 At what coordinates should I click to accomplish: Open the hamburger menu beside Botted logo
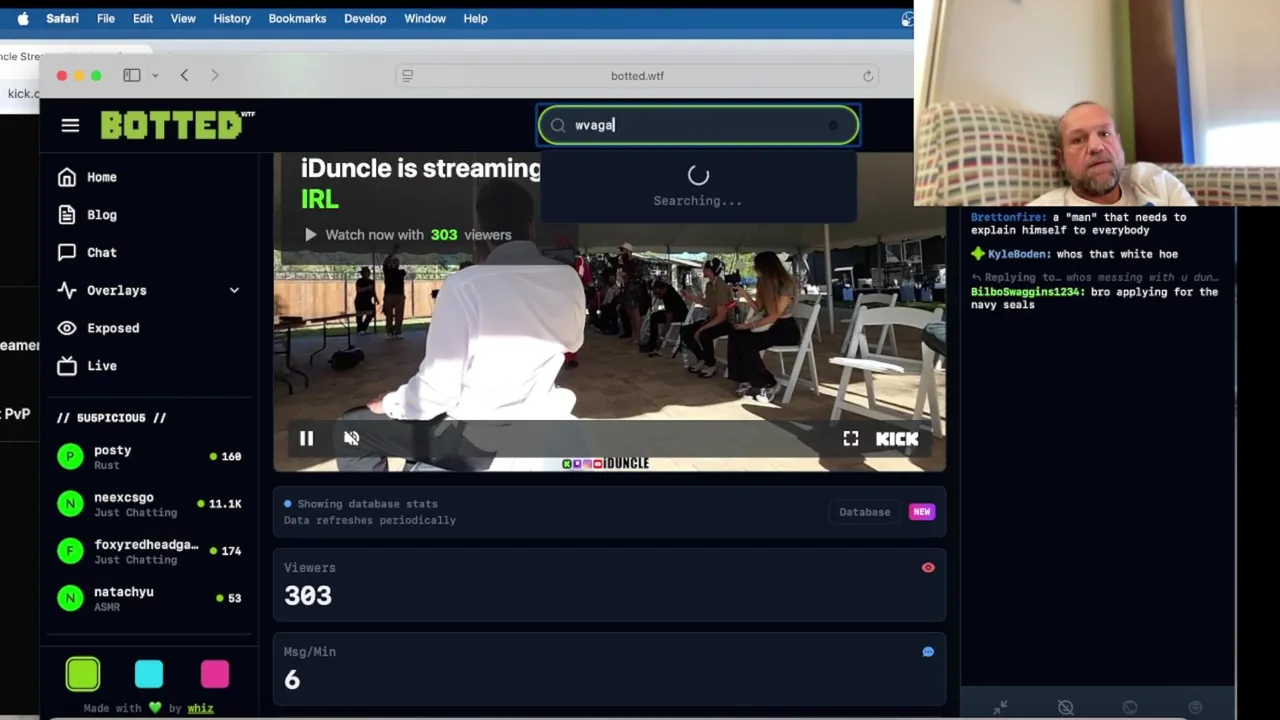pos(70,125)
